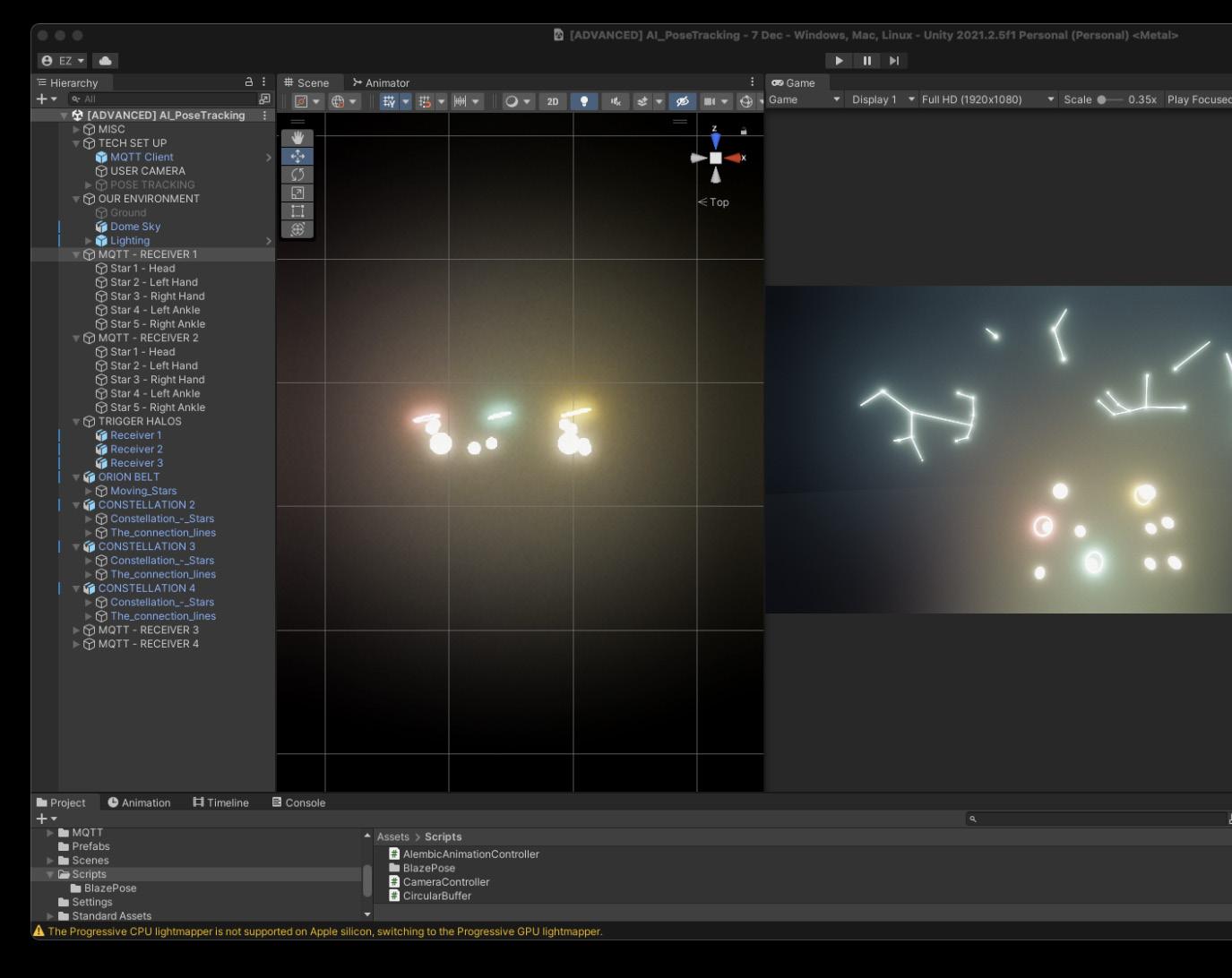Click the Step forward button

(x=893, y=61)
